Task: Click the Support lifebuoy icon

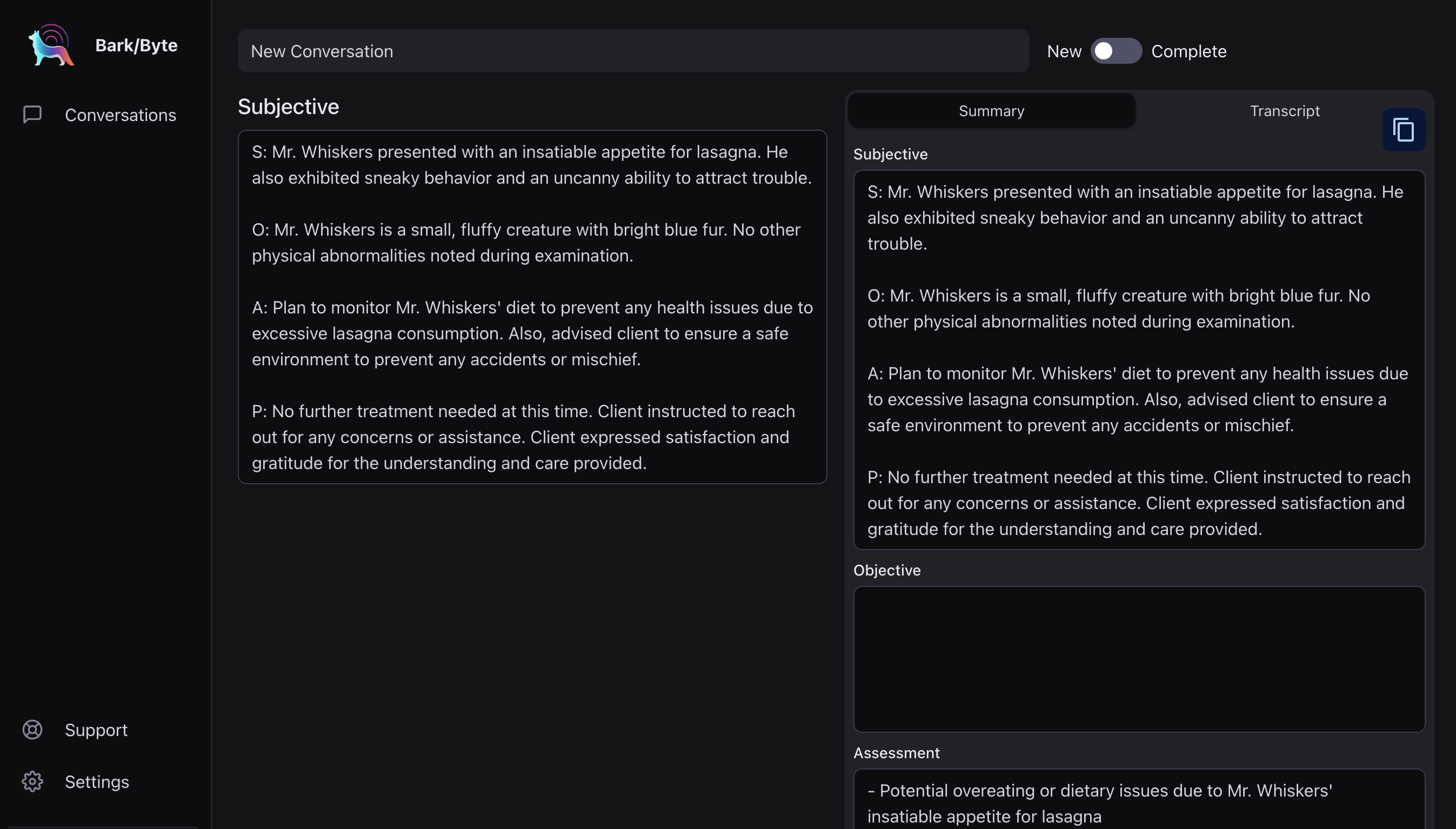Action: click(x=32, y=730)
